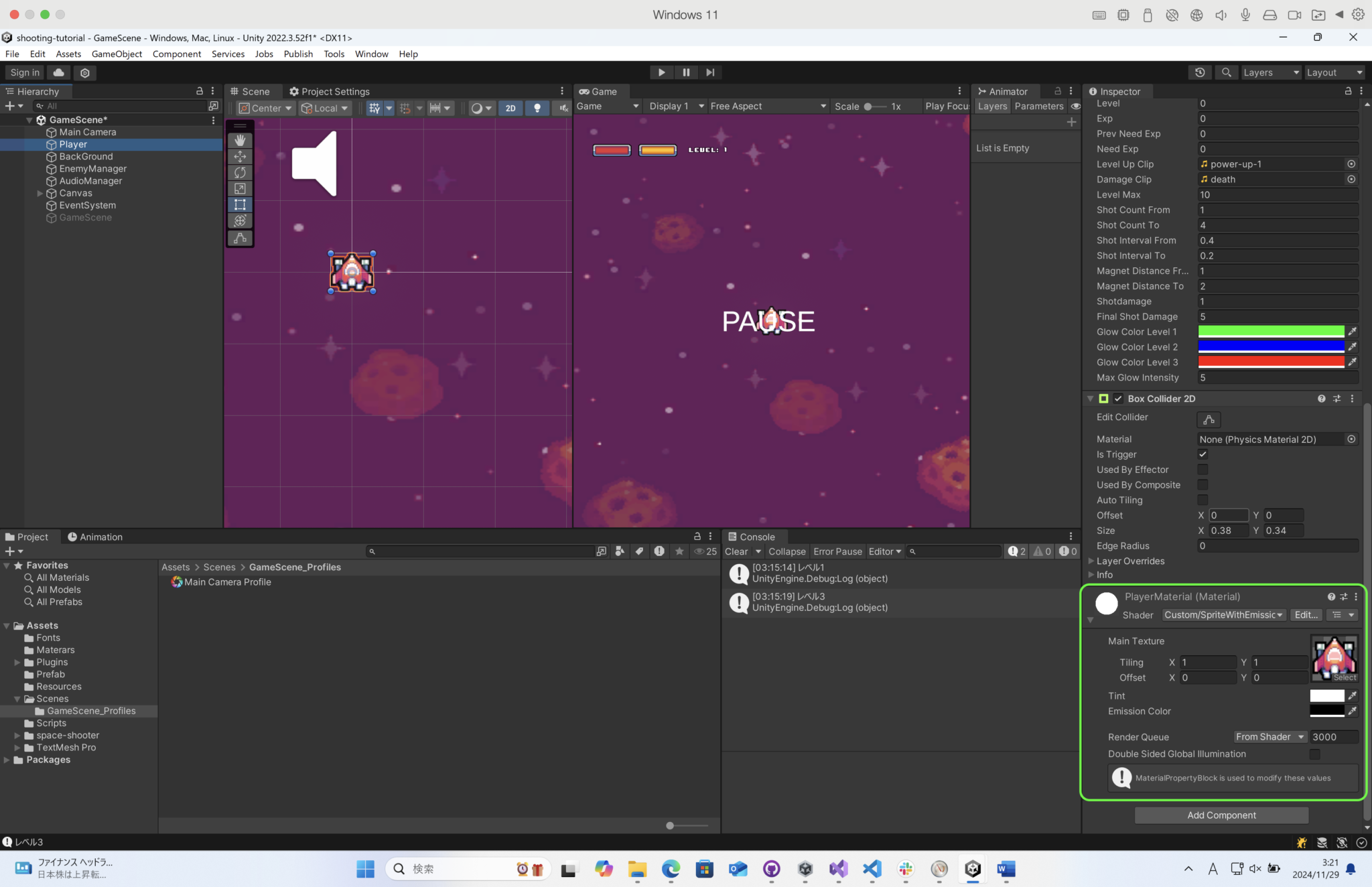This screenshot has width=1372, height=887.
Task: Select the Rect tool in Scene view
Action: click(240, 205)
